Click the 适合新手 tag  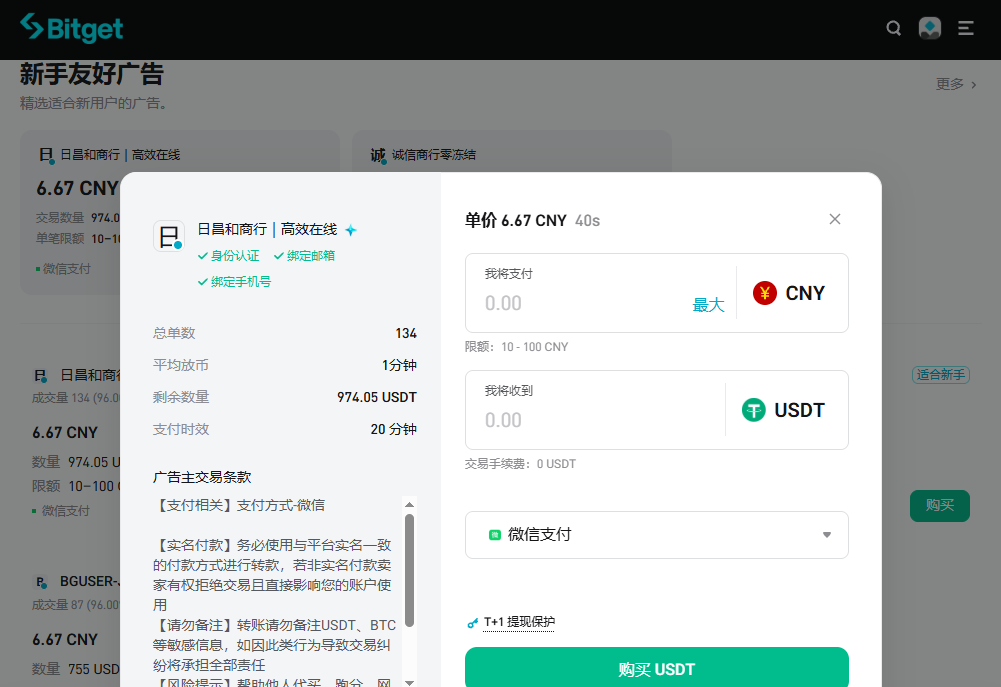click(940, 375)
